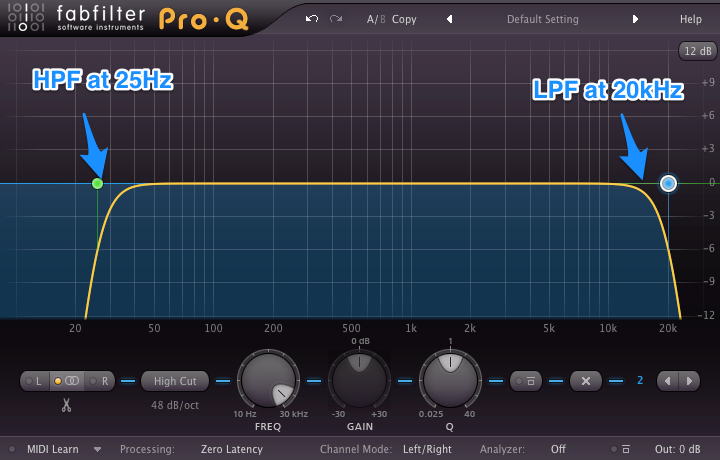Set band channel to Right only
Image resolution: width=720 pixels, height=460 pixels.
(100, 381)
